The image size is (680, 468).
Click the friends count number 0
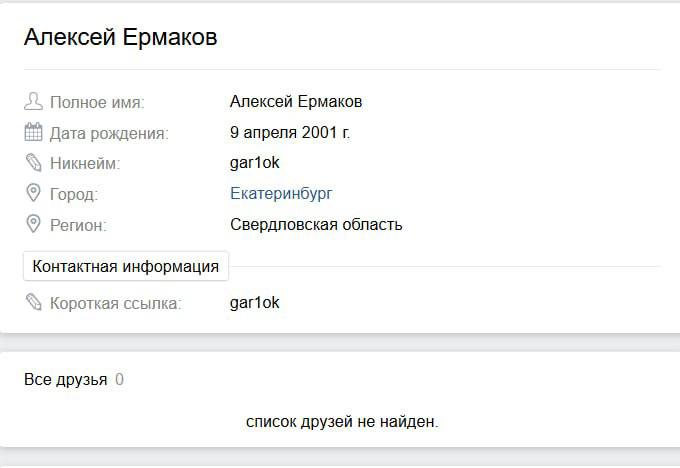(119, 380)
